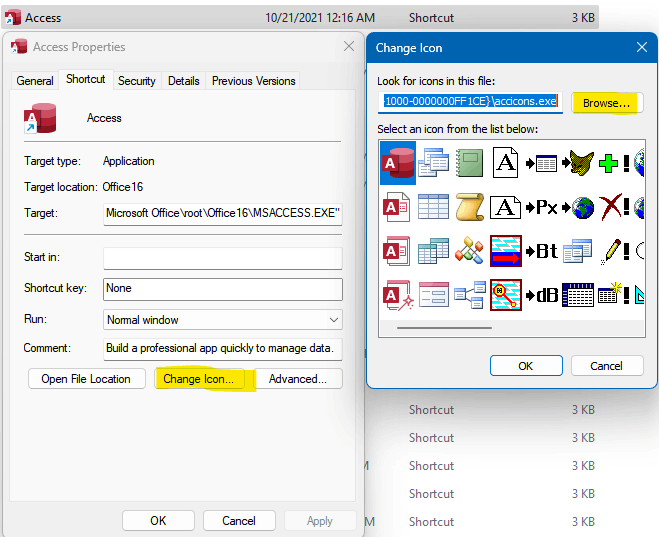Click the large Access shortcut icon in Properties

(40, 118)
